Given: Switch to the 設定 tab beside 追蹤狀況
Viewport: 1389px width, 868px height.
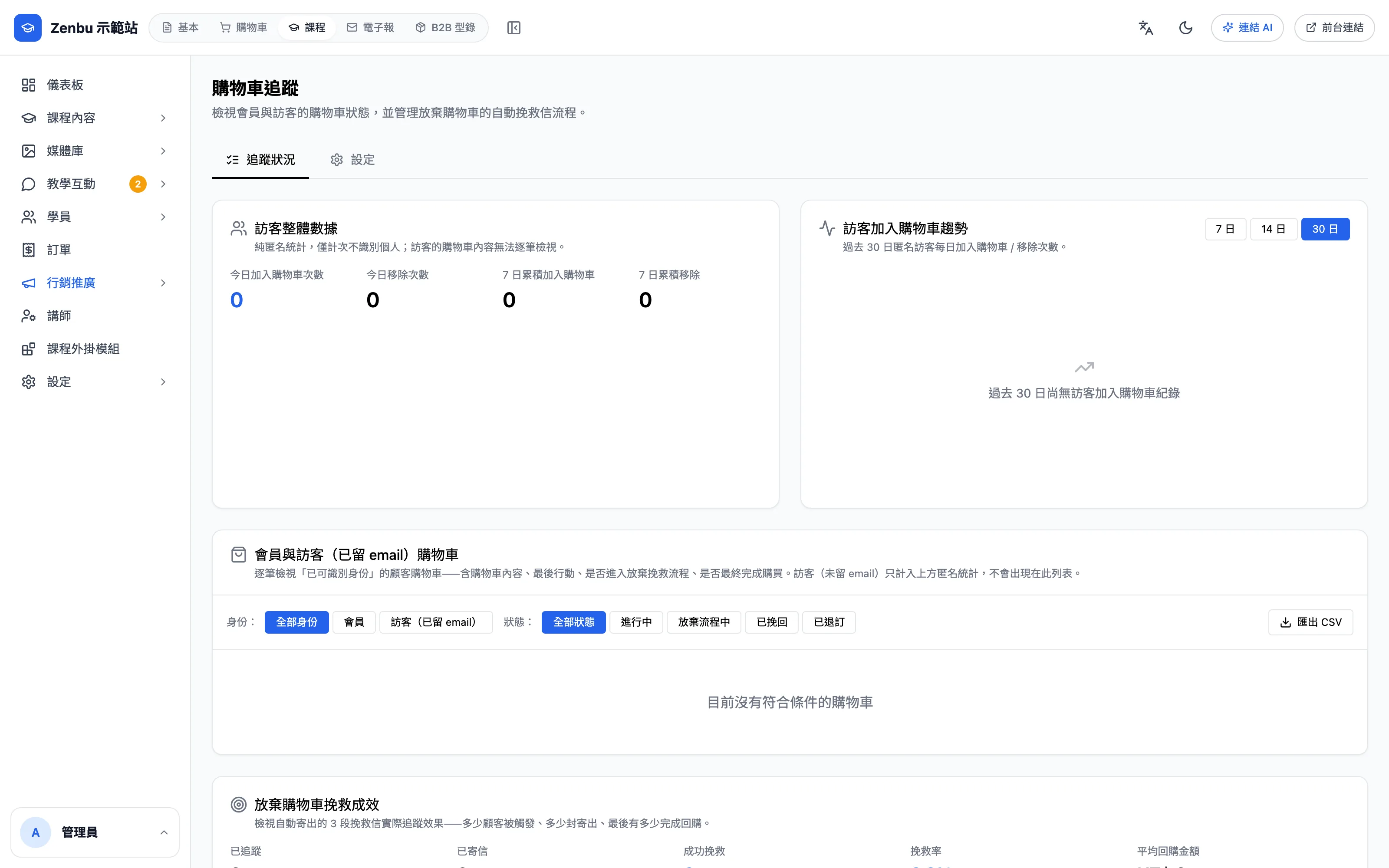Looking at the screenshot, I should (x=353, y=160).
